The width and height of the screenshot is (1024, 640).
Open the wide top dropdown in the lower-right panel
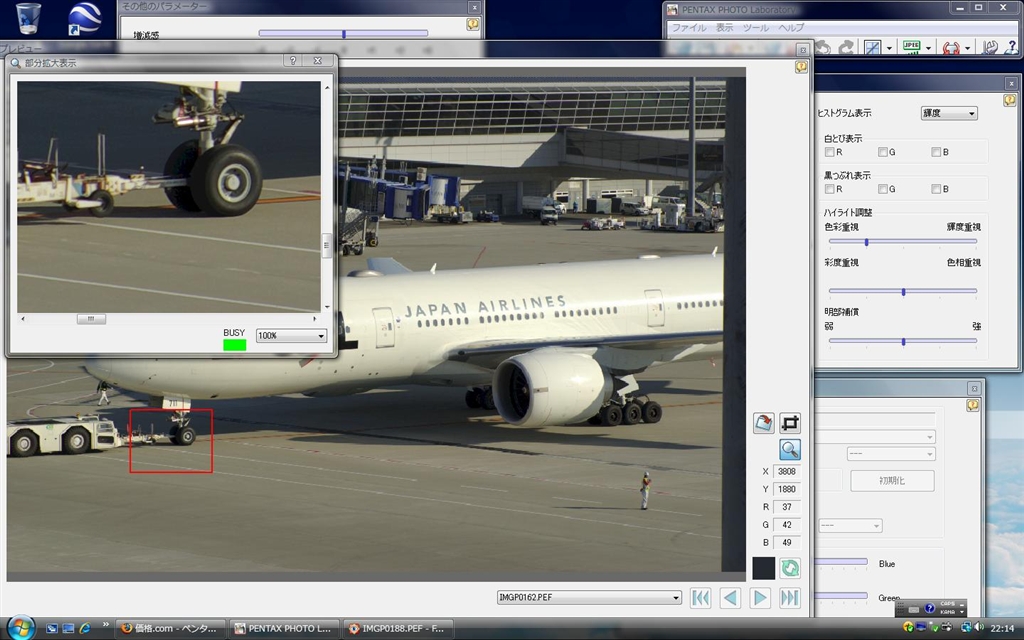click(x=875, y=436)
